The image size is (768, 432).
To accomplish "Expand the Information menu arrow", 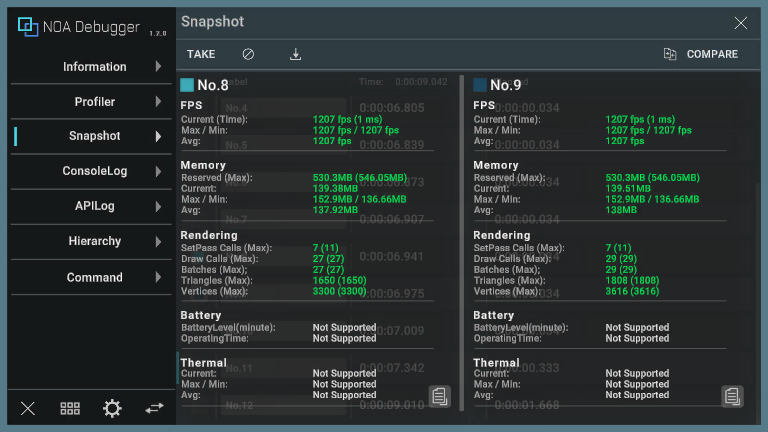I will (x=158, y=67).
